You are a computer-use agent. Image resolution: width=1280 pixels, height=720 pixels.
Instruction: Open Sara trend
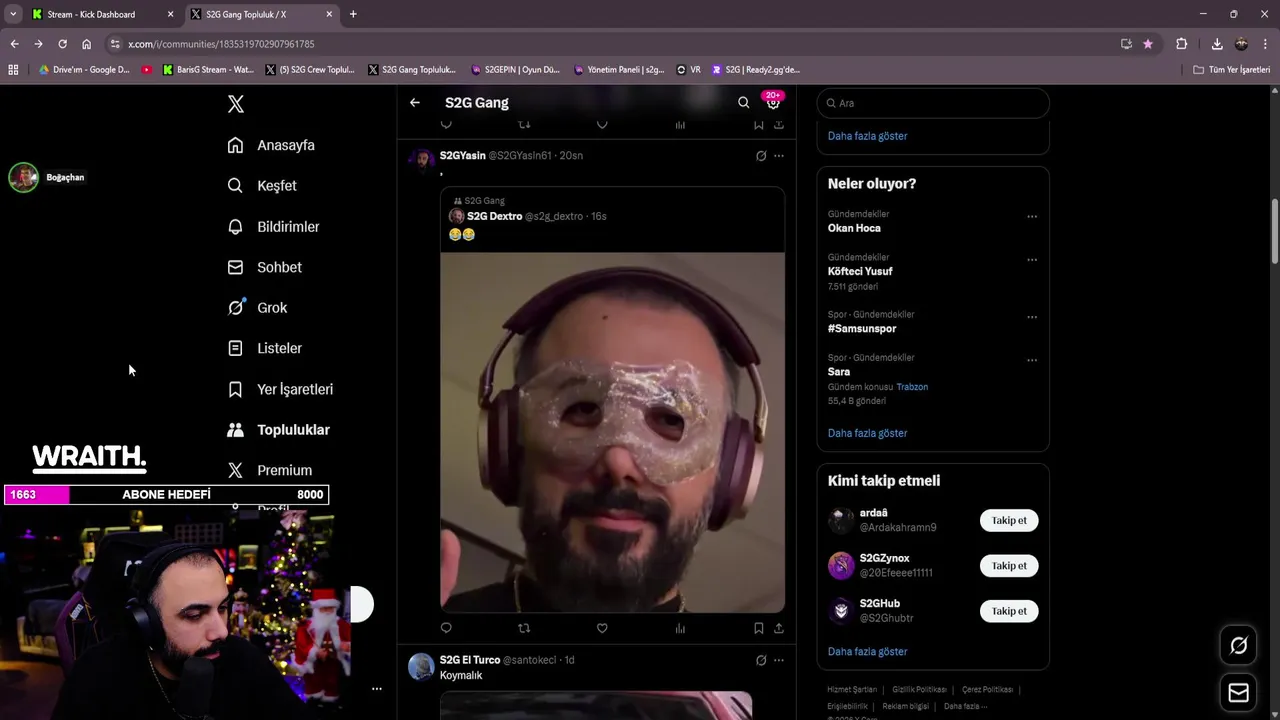839,371
